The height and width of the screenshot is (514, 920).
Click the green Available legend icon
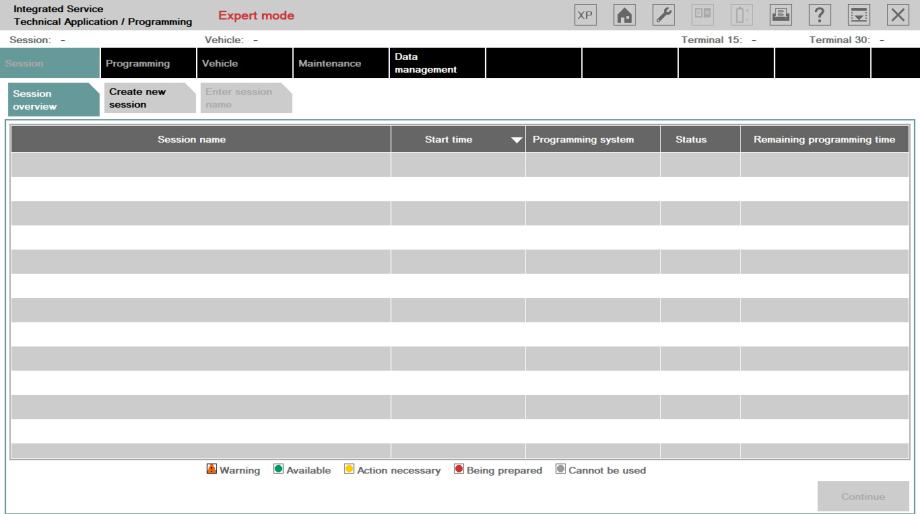point(278,469)
